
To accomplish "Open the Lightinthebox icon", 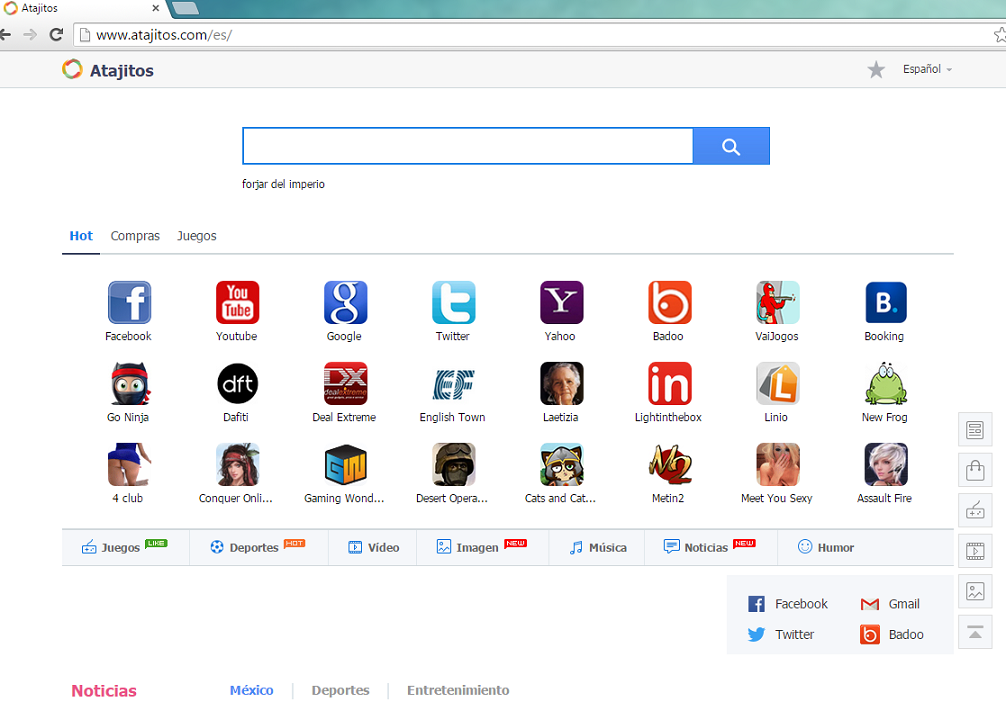I will (x=670, y=383).
